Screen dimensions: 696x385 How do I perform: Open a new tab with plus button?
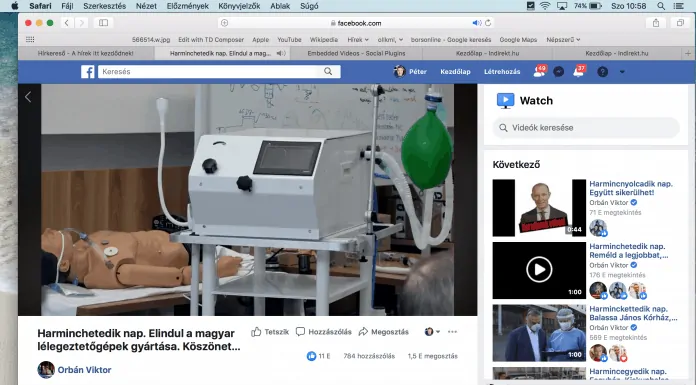tap(688, 53)
